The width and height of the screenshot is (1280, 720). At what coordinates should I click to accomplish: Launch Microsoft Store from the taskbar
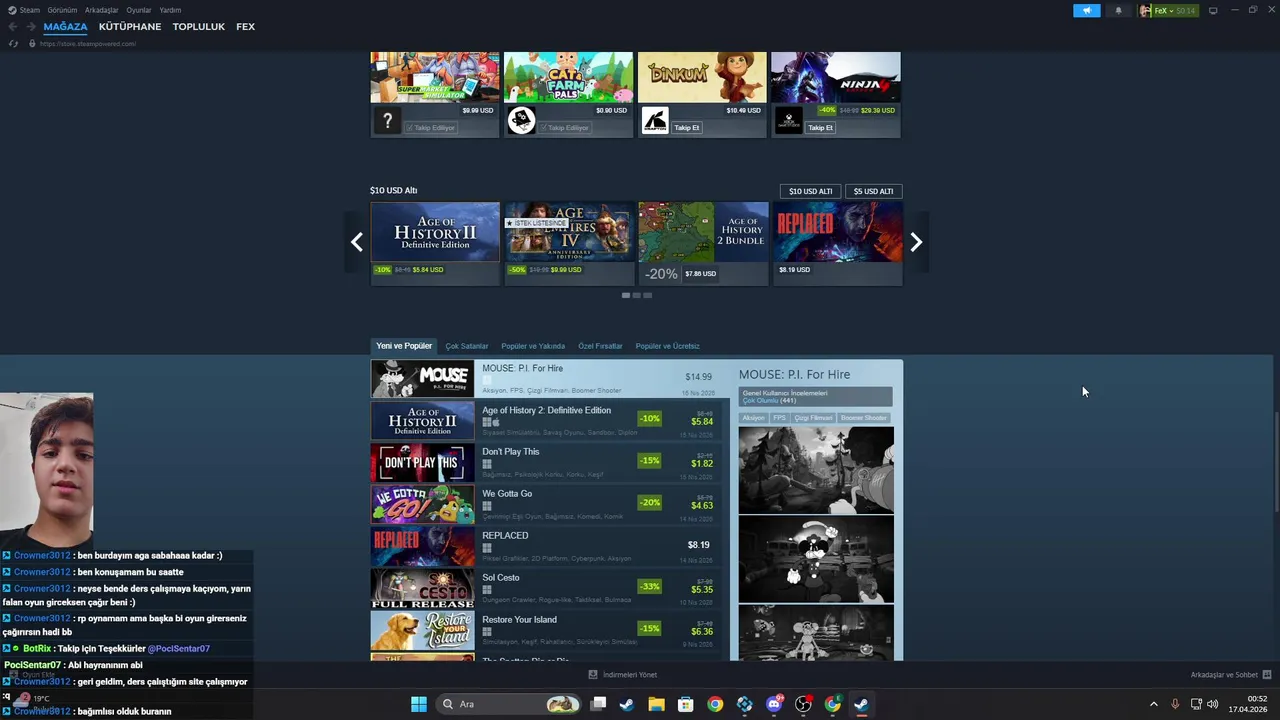pyautogui.click(x=686, y=704)
